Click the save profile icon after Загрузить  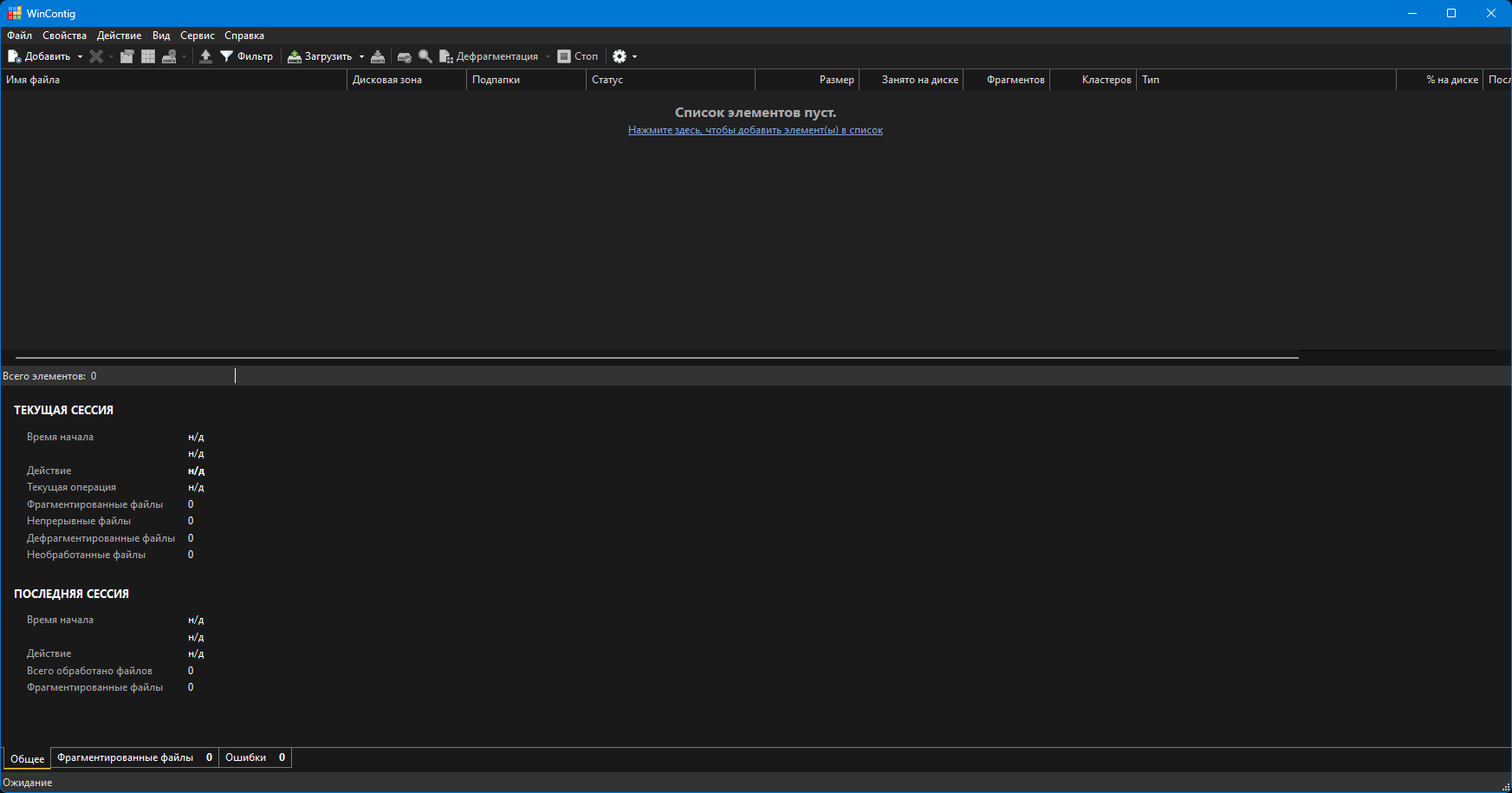[x=378, y=56]
